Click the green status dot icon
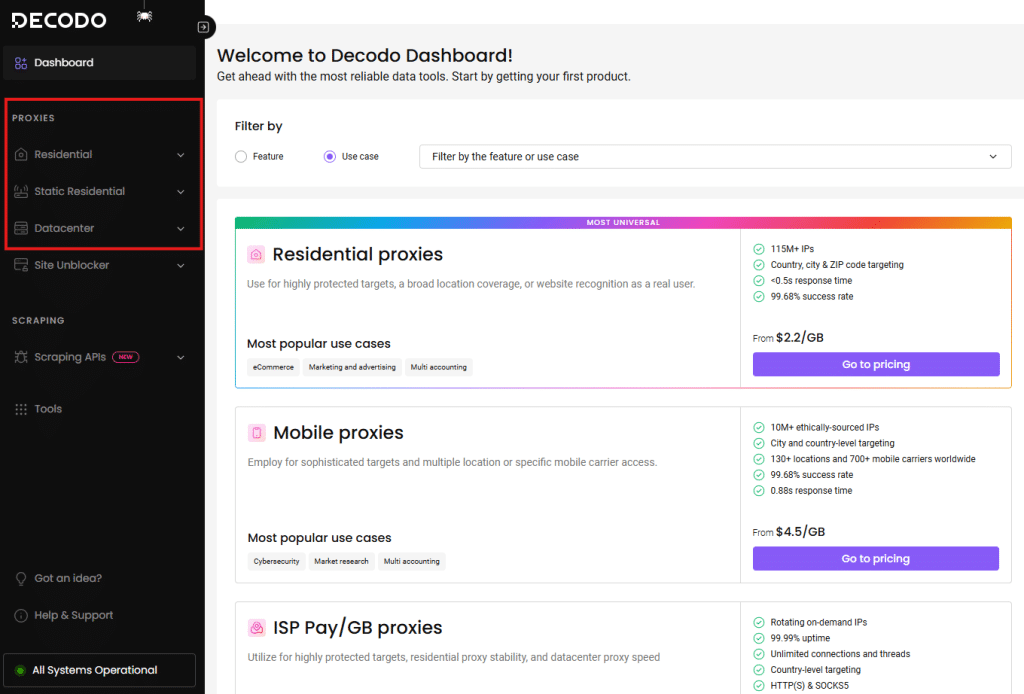 click(20, 670)
